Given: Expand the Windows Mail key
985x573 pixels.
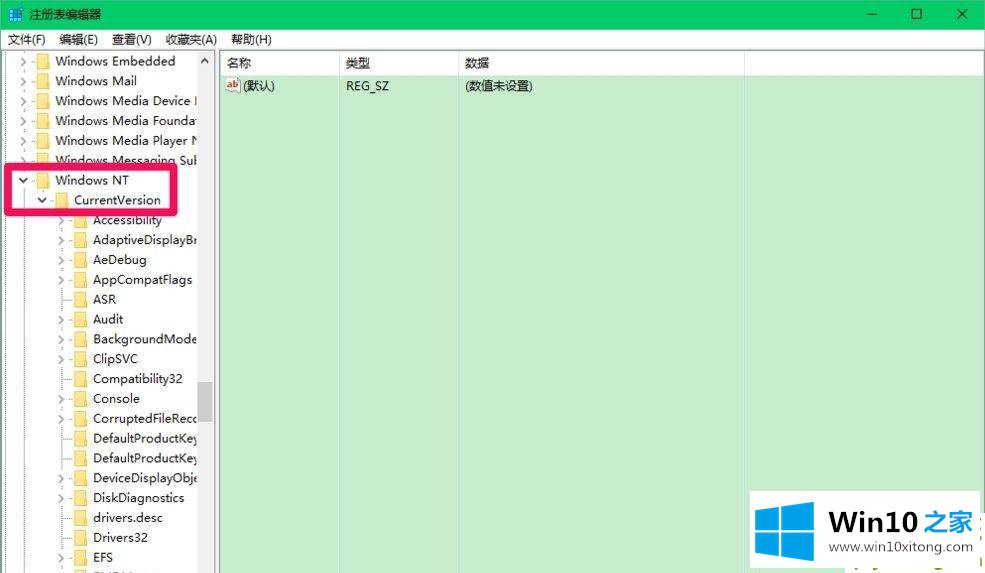Looking at the screenshot, I should pos(23,81).
